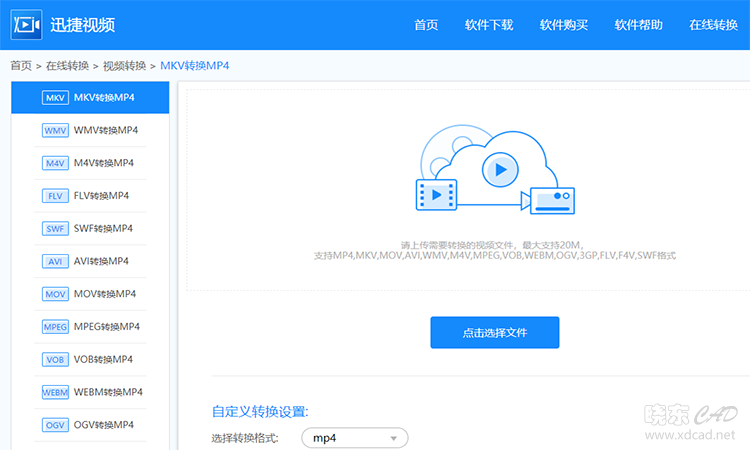Select VOB转换MP4 in the sidebar
This screenshot has height=450, width=750.
[x=90, y=359]
